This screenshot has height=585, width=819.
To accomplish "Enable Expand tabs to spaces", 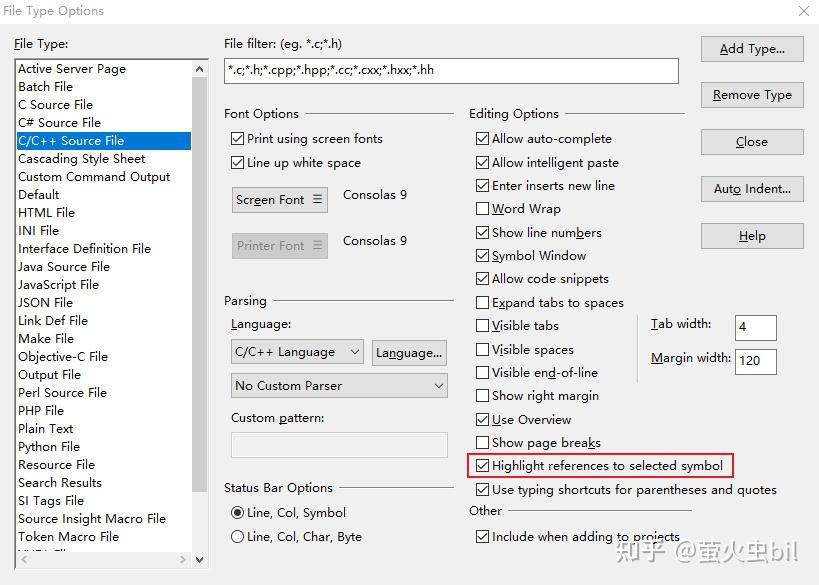I will click(x=482, y=302).
